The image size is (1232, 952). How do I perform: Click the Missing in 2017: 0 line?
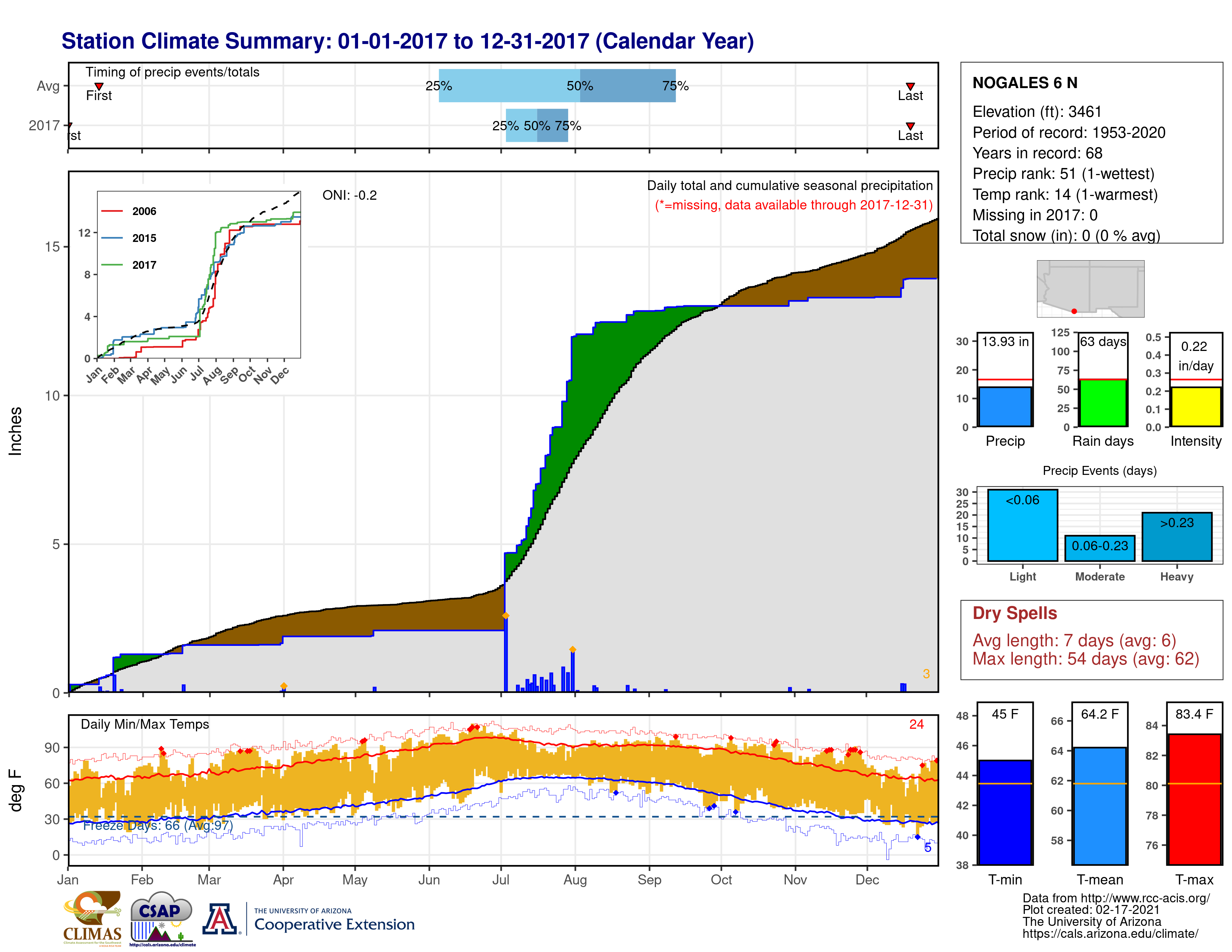click(1035, 215)
